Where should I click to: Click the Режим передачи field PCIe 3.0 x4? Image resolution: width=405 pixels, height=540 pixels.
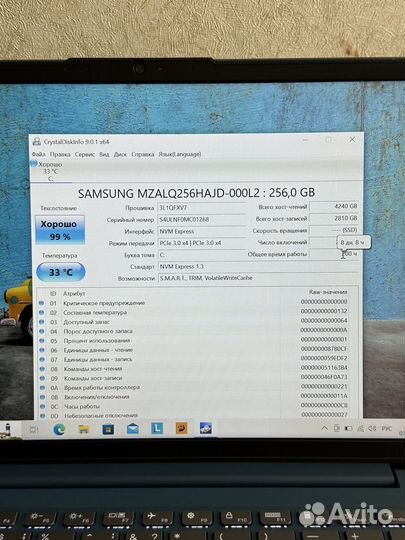pyautogui.click(x=201, y=243)
